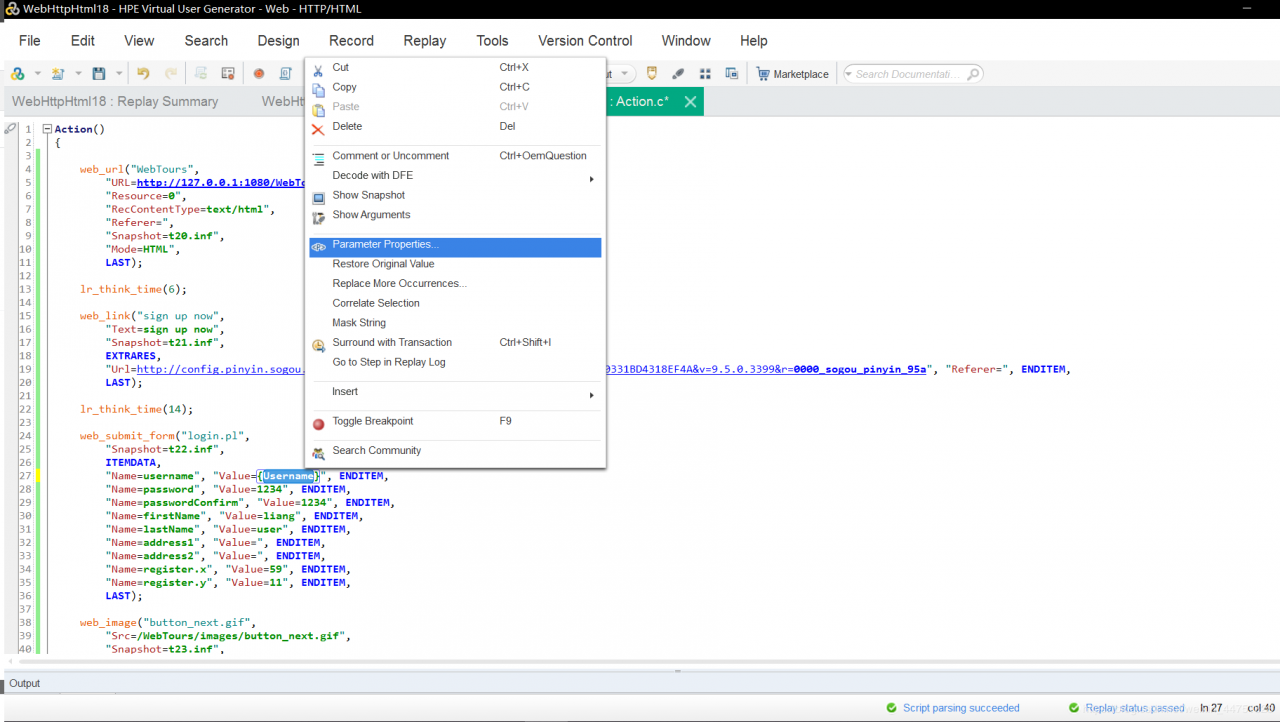This screenshot has width=1280, height=722.
Task: Click the four-squares layout icon
Action: click(x=705, y=74)
